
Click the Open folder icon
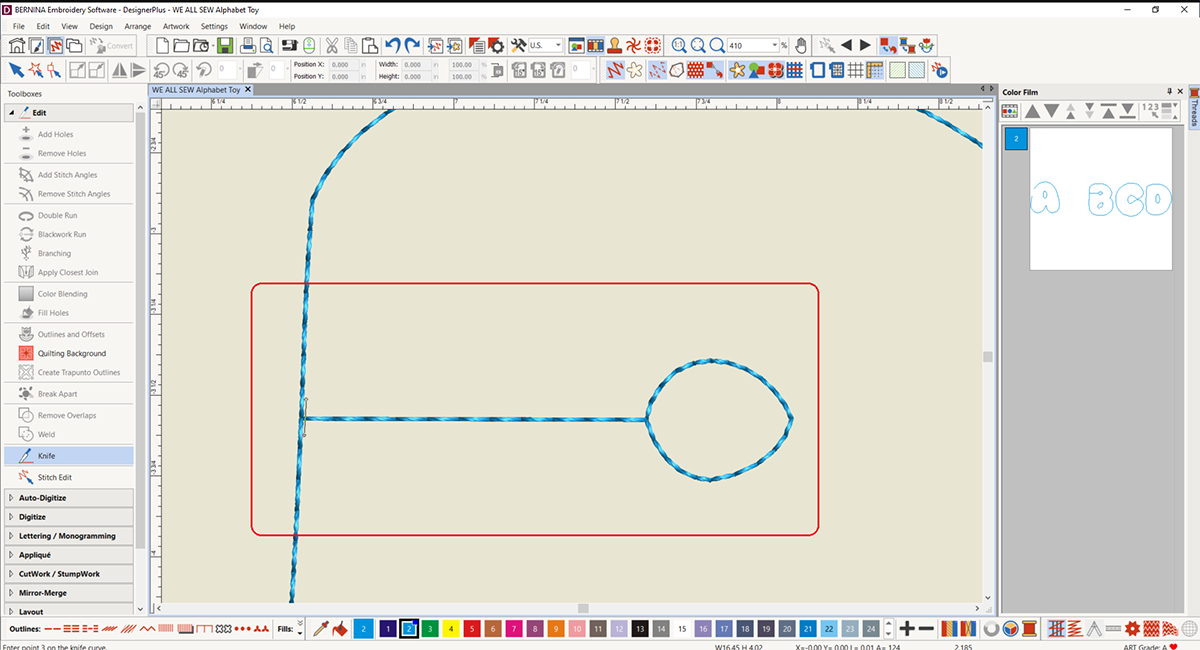pyautogui.click(x=181, y=45)
